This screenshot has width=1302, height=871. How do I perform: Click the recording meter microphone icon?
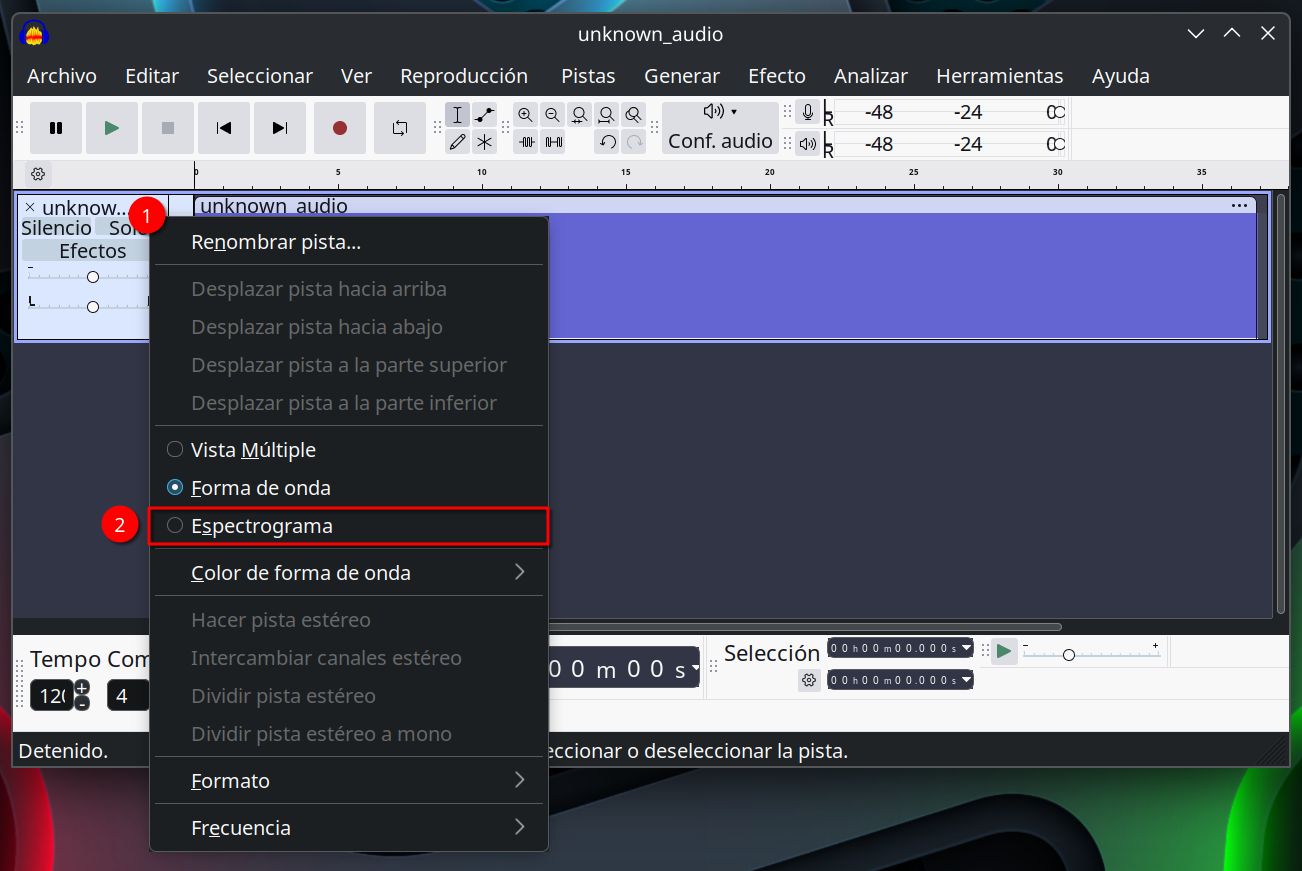[808, 112]
